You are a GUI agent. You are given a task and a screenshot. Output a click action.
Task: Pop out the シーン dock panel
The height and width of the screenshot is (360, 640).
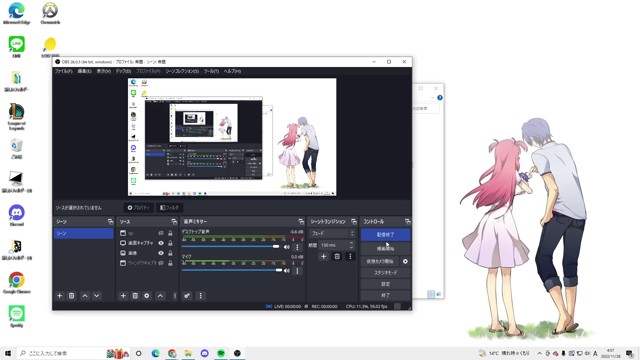pyautogui.click(x=110, y=222)
